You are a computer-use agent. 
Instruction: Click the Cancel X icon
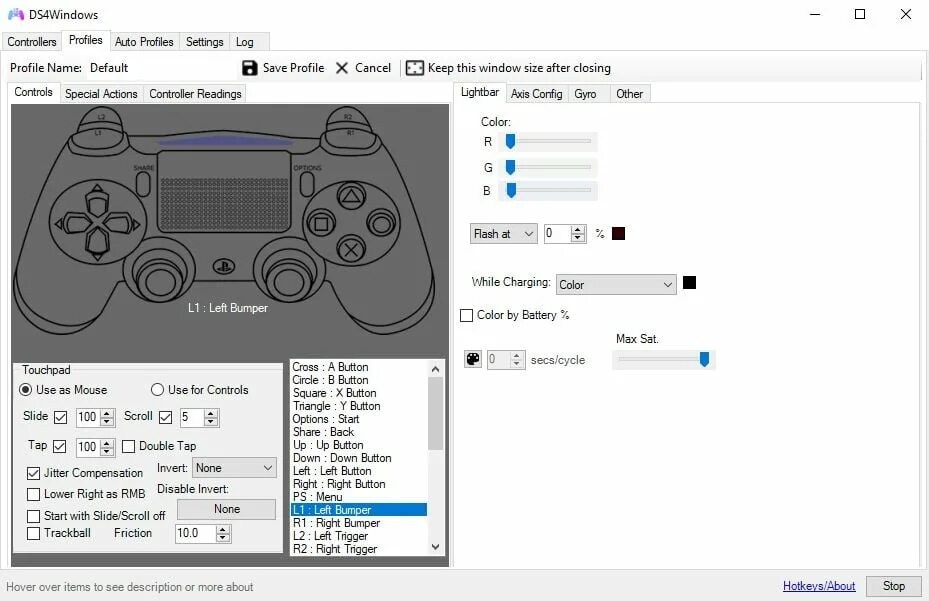pos(342,68)
